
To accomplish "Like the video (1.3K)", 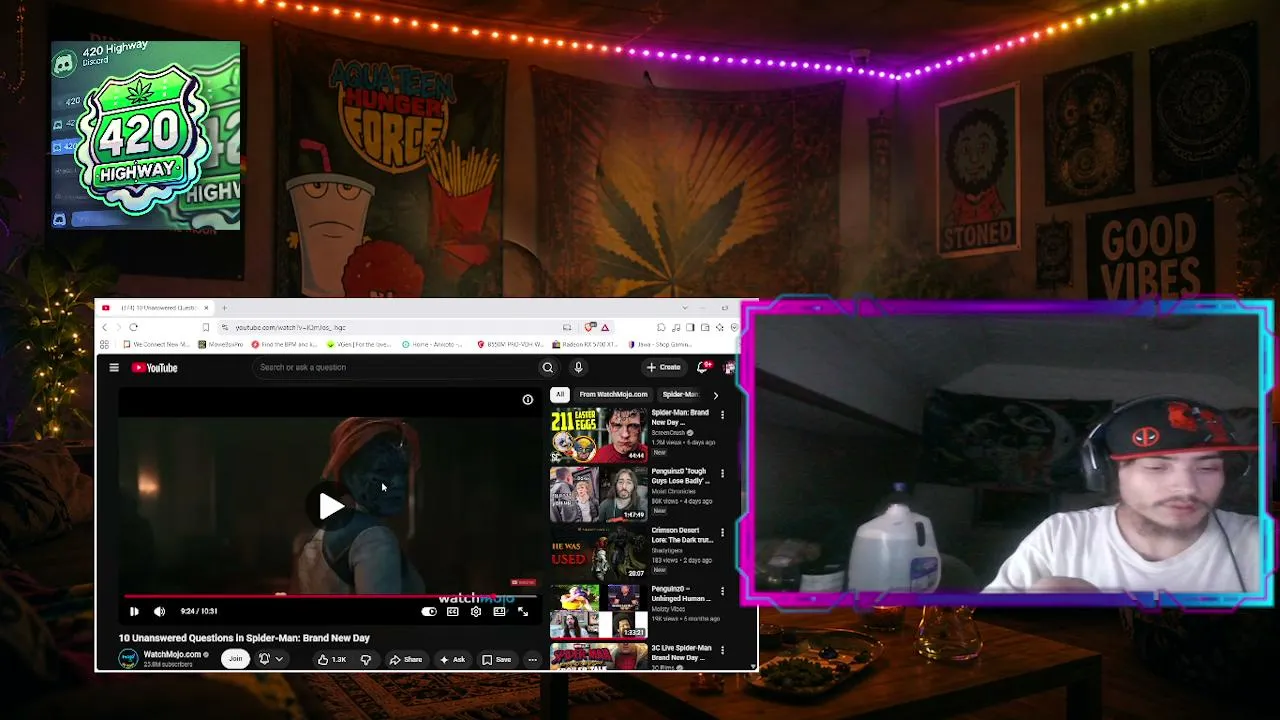I will (x=332, y=659).
